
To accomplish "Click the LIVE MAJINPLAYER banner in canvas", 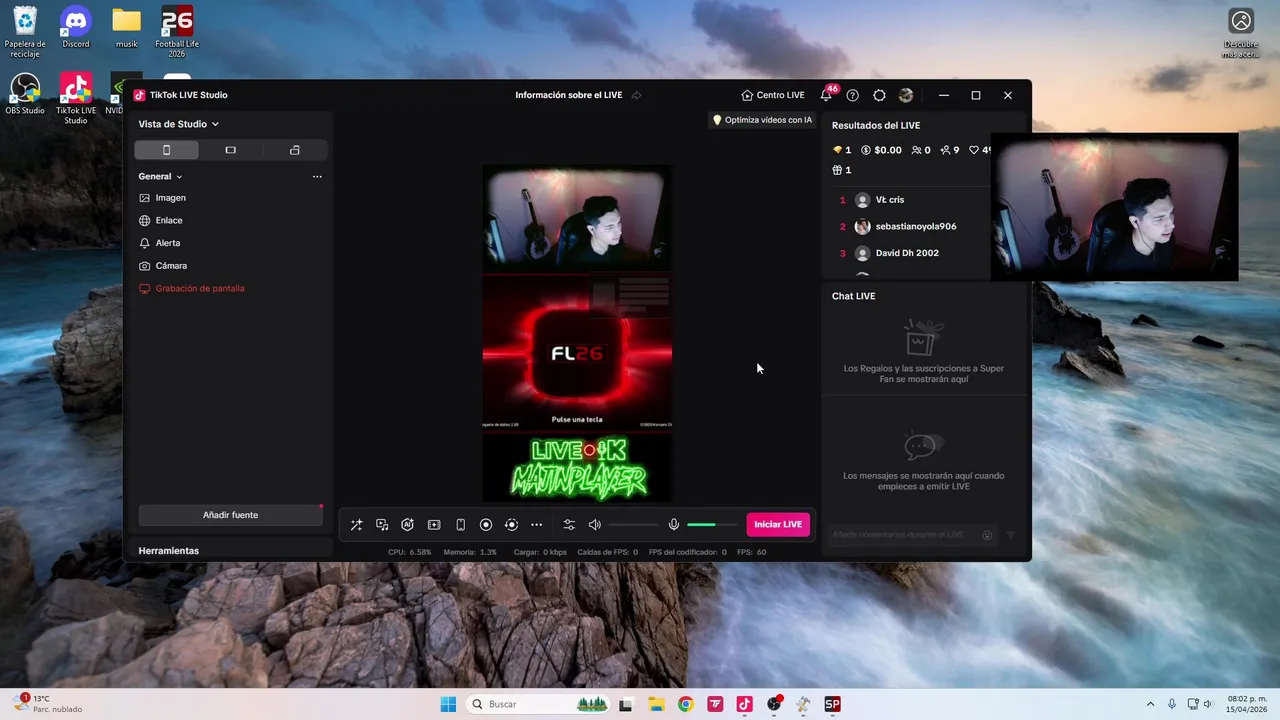I will [577, 467].
